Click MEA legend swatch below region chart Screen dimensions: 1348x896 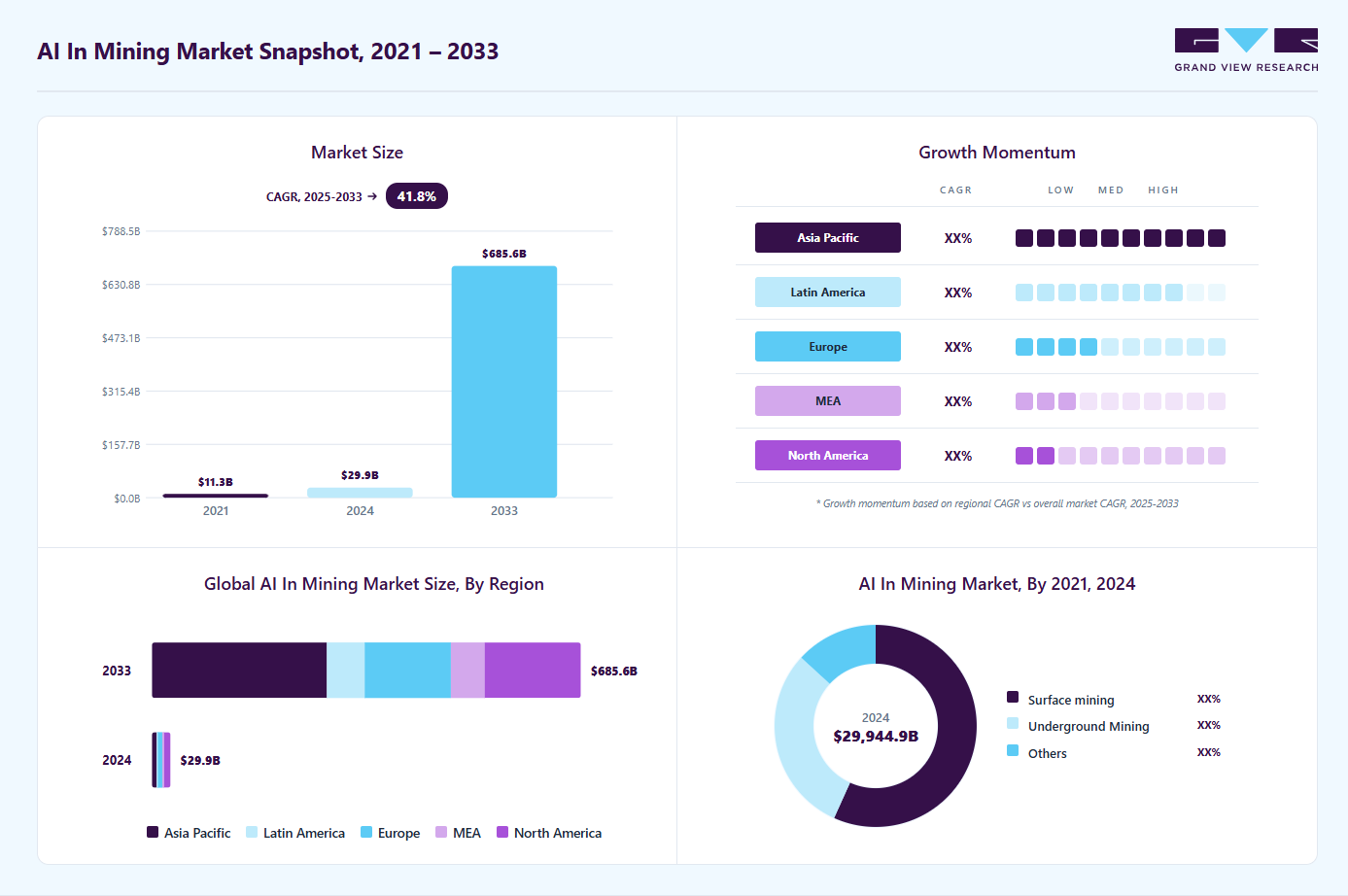pyautogui.click(x=441, y=832)
